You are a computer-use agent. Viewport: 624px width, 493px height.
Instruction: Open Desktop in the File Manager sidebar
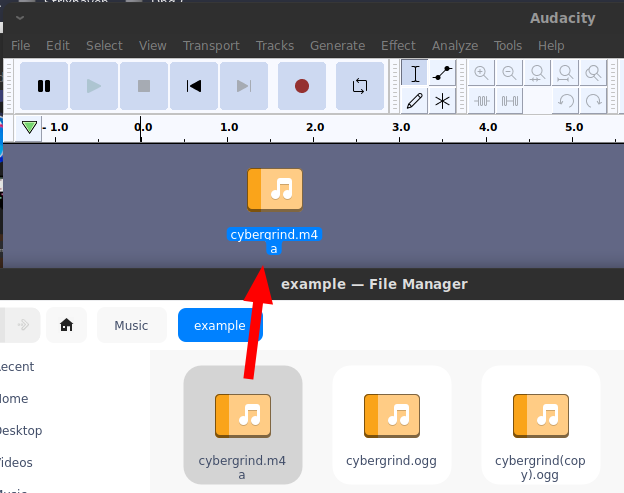click(x=21, y=431)
